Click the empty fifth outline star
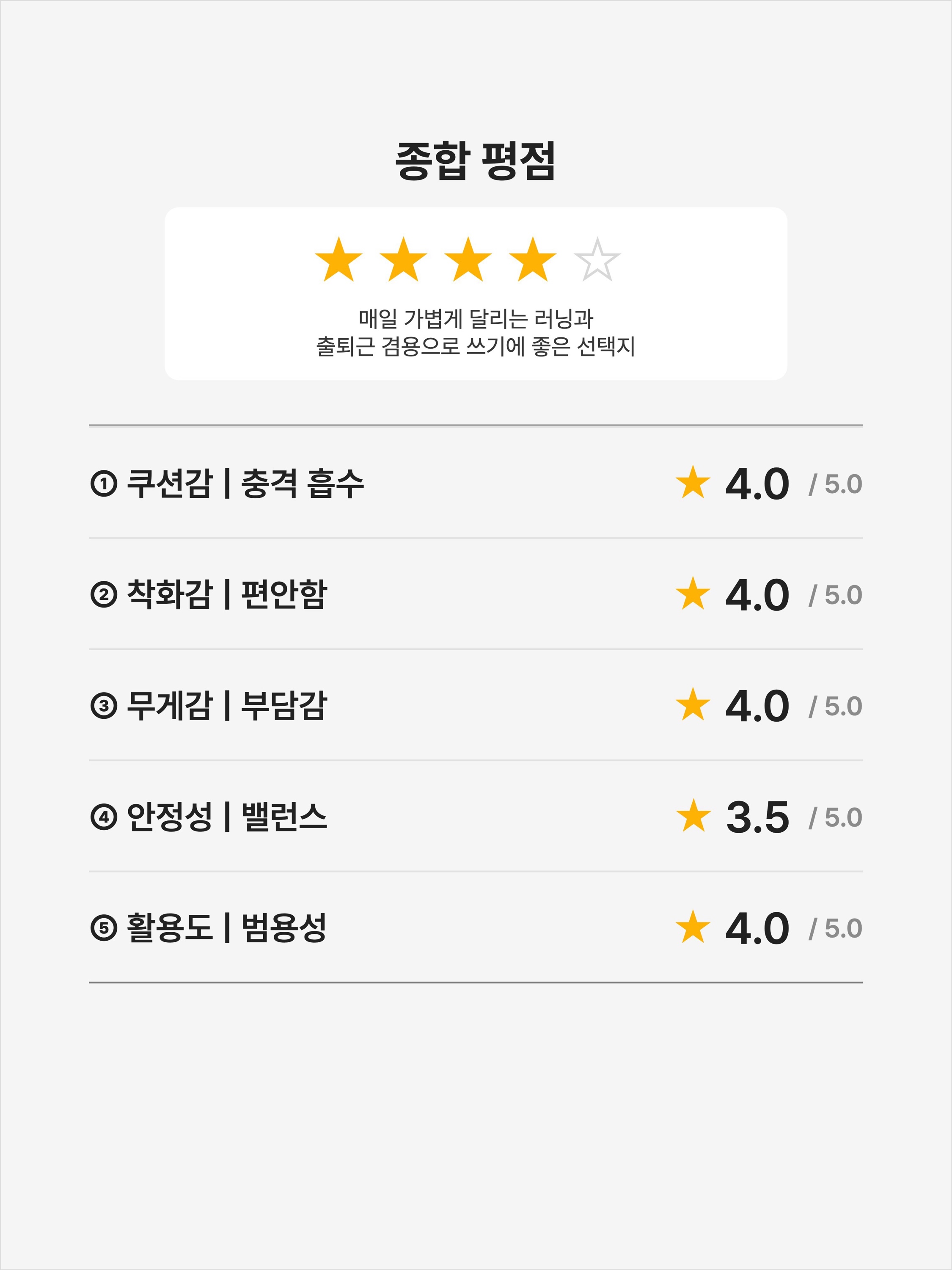This screenshot has height=1270, width=952. point(597,260)
